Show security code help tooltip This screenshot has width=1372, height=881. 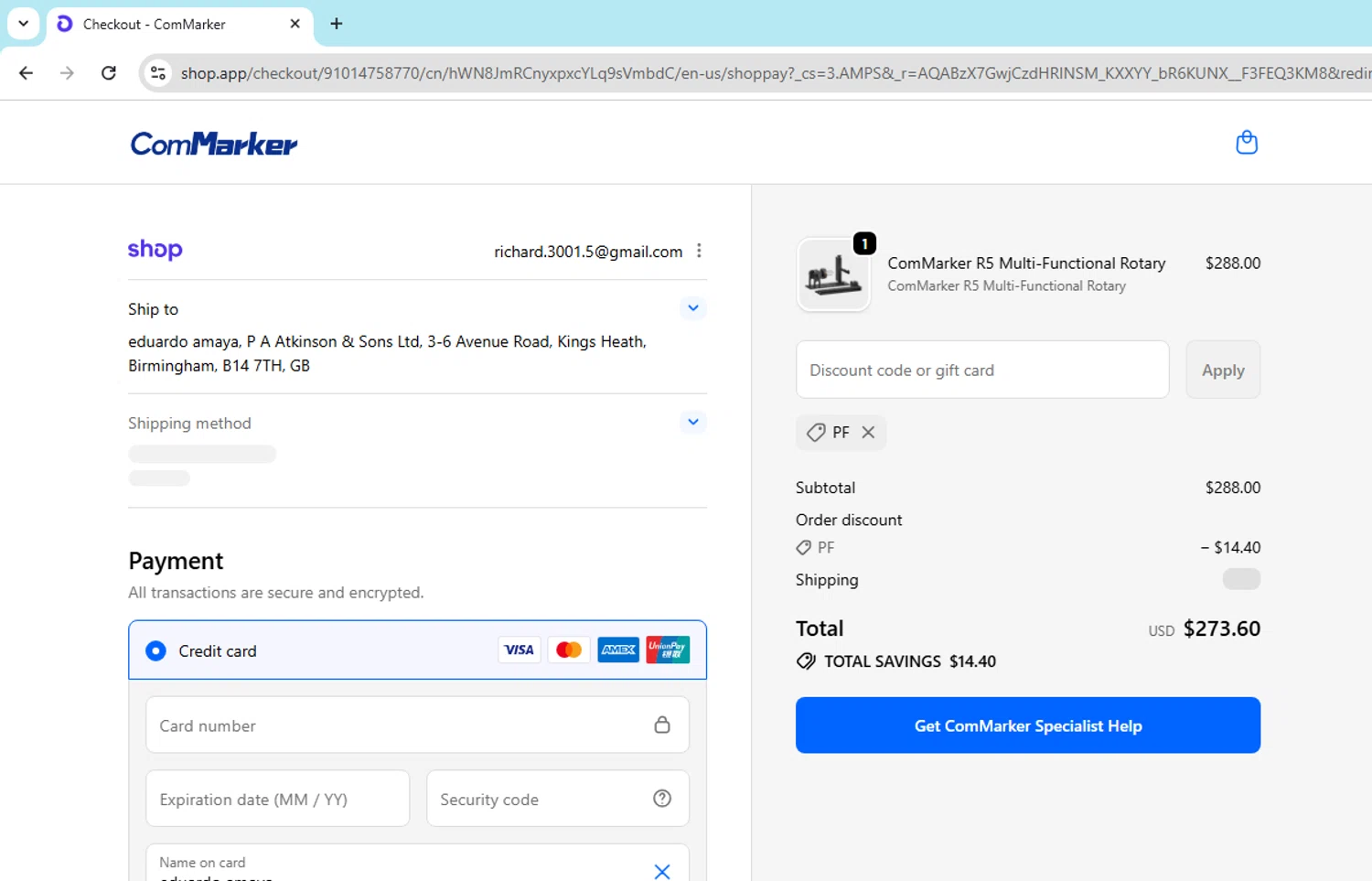pyautogui.click(x=662, y=799)
